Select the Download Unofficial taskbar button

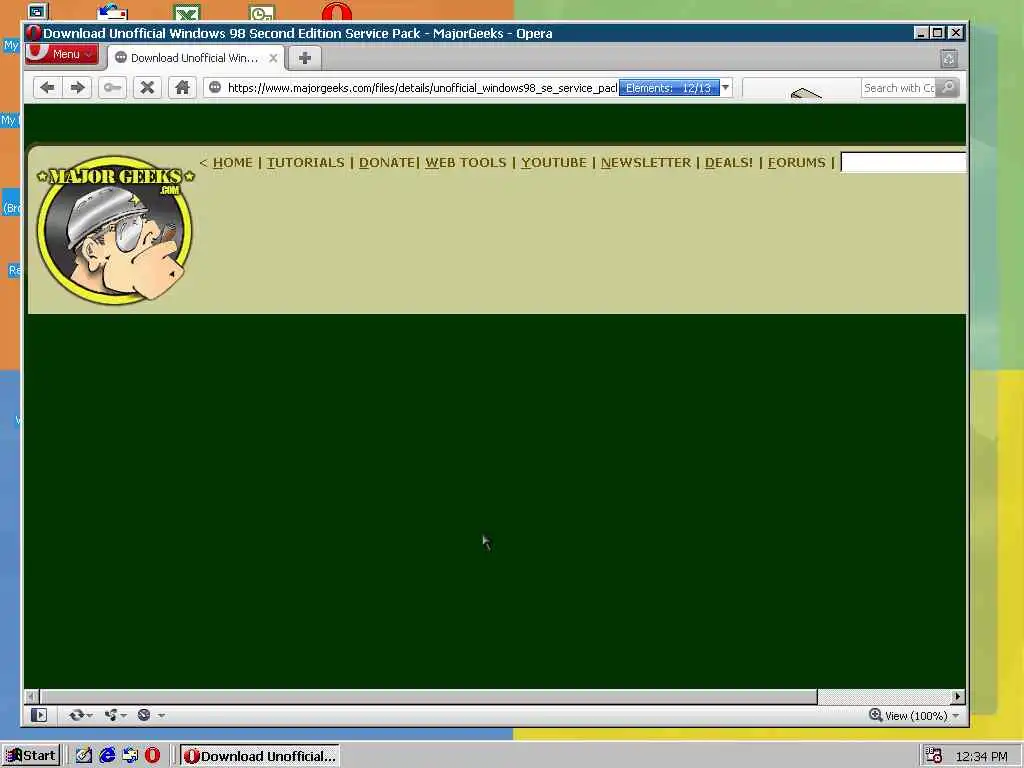260,756
